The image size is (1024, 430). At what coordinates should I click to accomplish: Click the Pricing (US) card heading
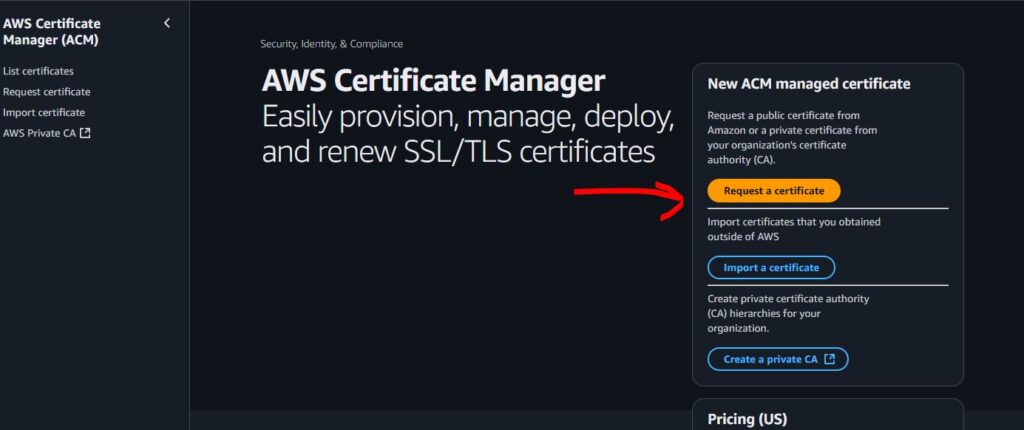(x=747, y=419)
